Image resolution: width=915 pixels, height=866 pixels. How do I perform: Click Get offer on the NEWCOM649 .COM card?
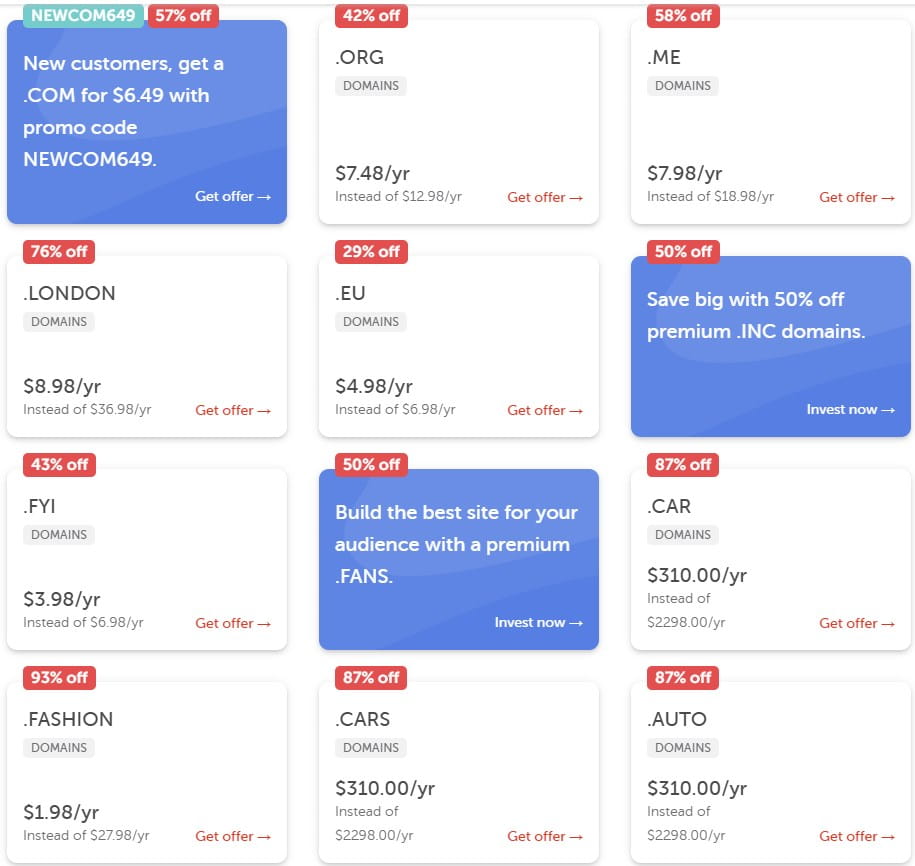[x=233, y=197]
